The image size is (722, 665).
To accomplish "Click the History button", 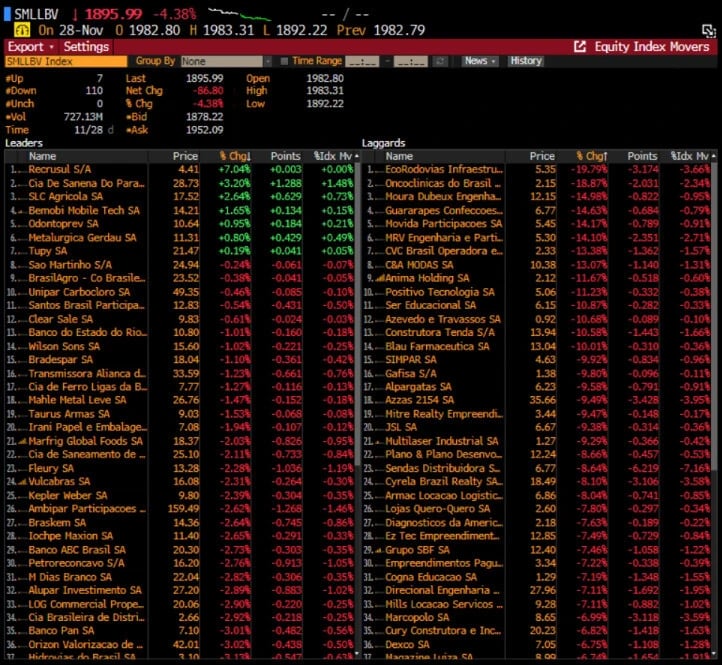I will tap(526, 61).
